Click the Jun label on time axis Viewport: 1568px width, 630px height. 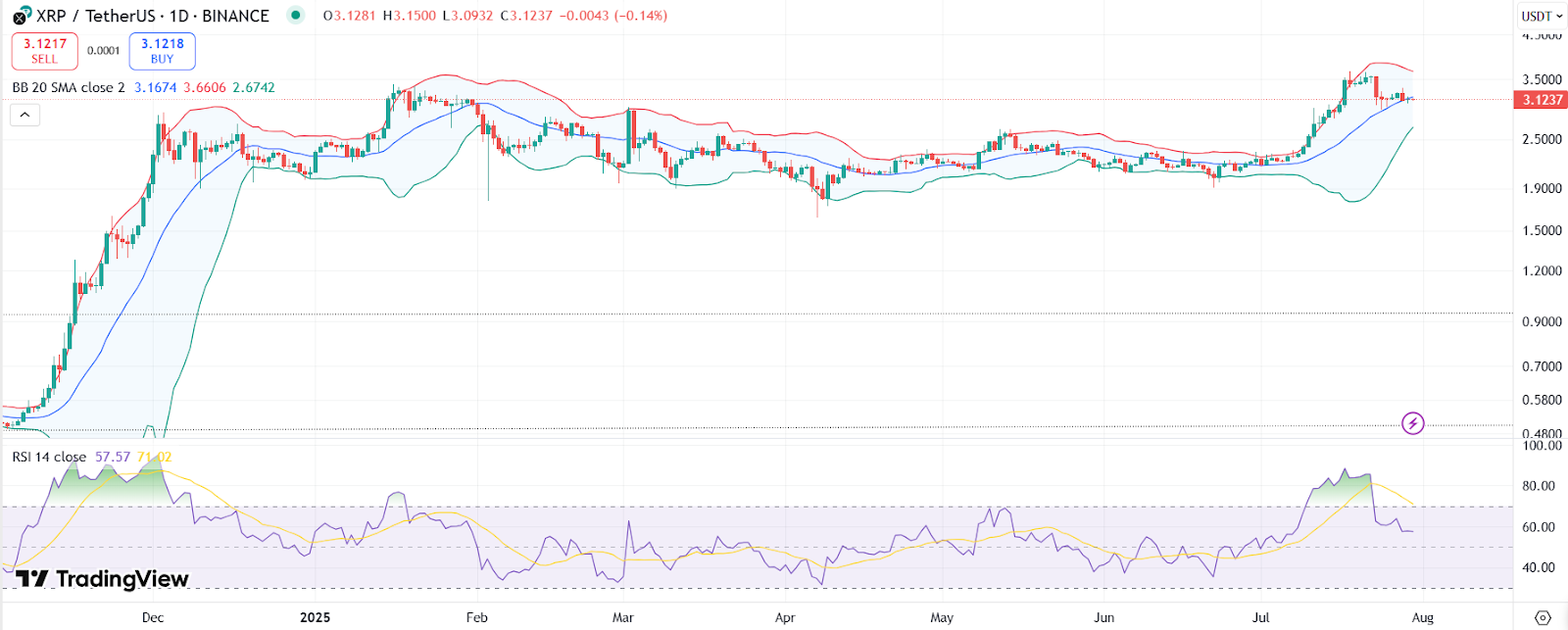(1103, 617)
